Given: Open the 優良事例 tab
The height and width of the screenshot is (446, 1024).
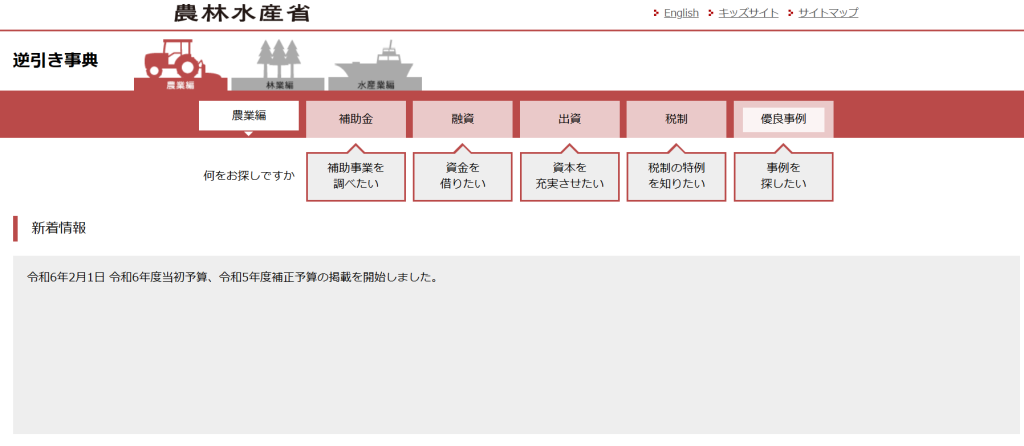Looking at the screenshot, I should tap(783, 119).
